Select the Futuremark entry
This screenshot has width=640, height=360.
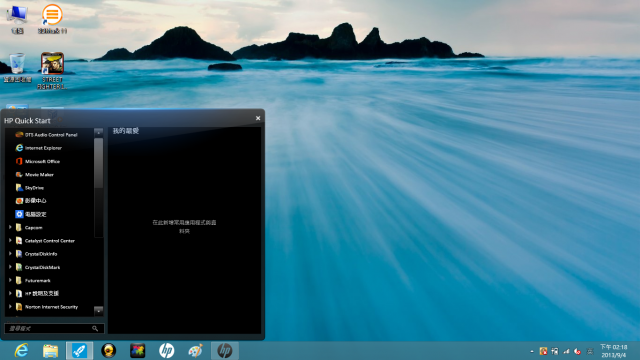click(38, 280)
